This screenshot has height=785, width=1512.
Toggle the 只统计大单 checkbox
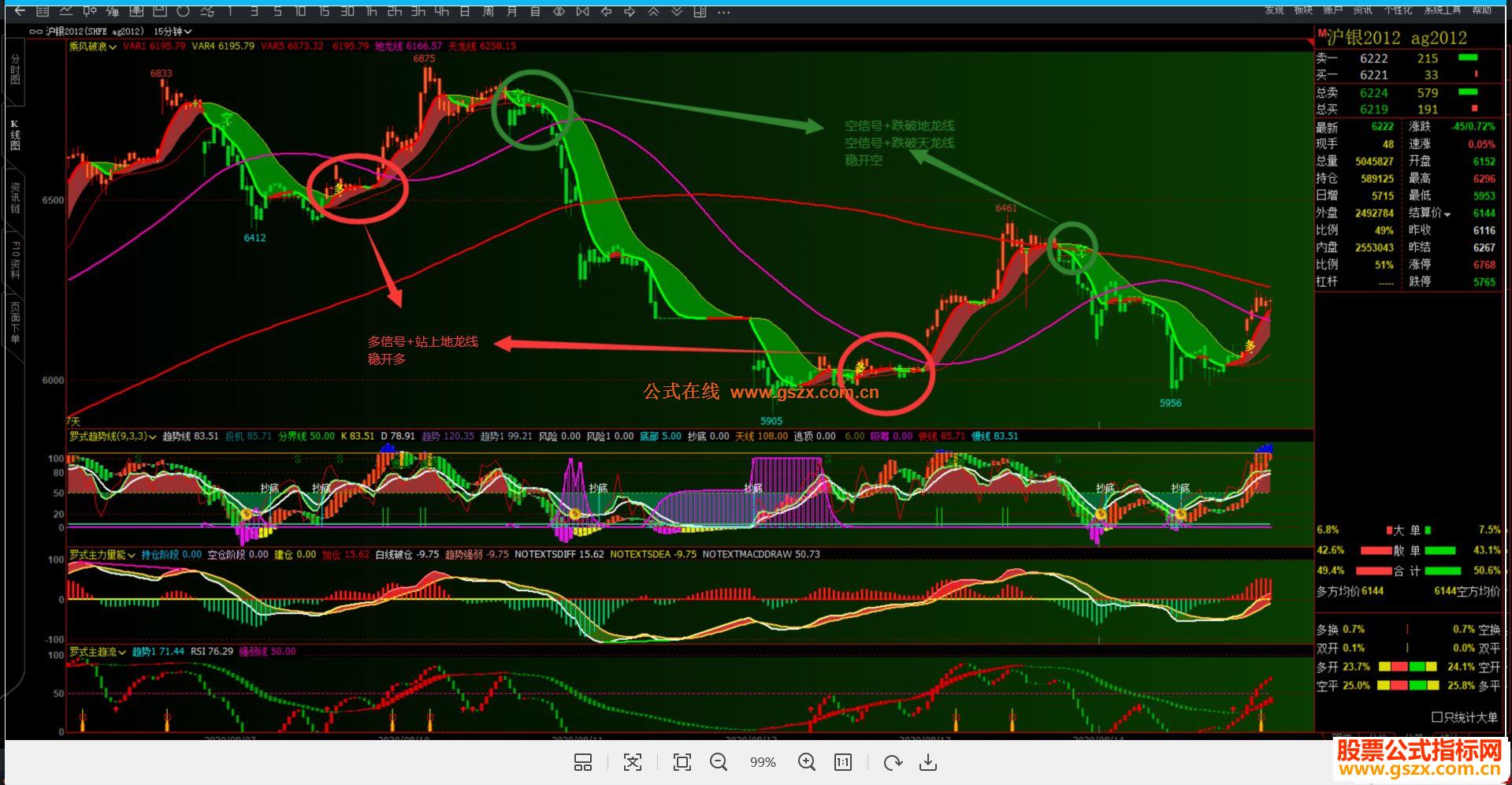pyautogui.click(x=1436, y=717)
